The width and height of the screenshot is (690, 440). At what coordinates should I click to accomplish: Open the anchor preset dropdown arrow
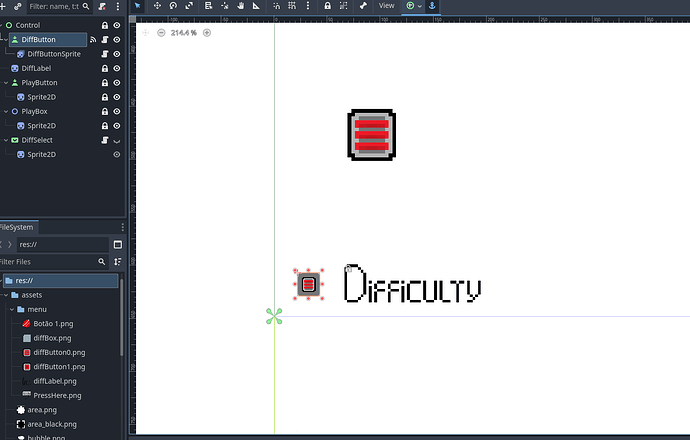click(x=419, y=6)
